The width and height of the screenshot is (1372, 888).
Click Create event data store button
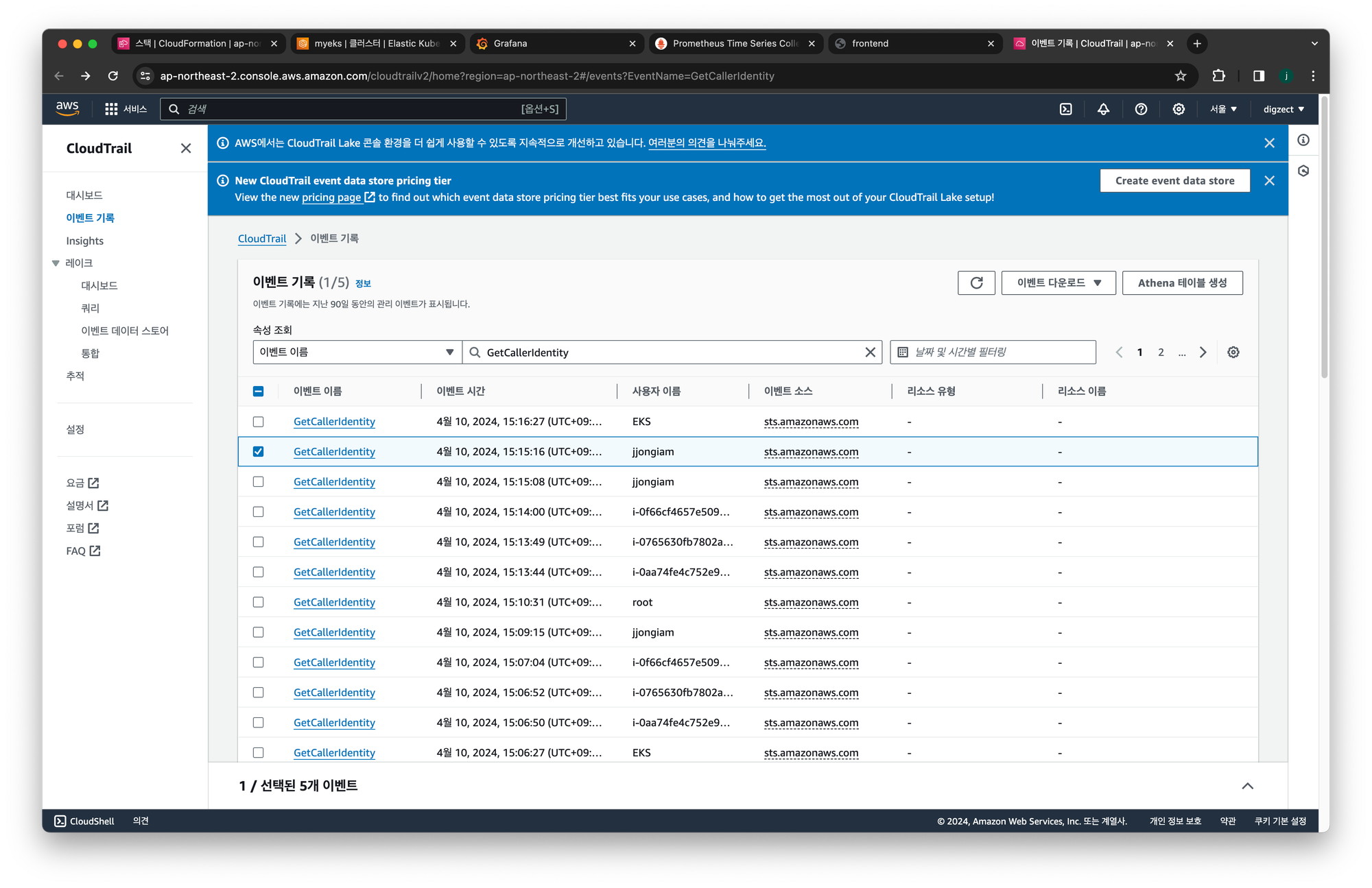(1174, 180)
